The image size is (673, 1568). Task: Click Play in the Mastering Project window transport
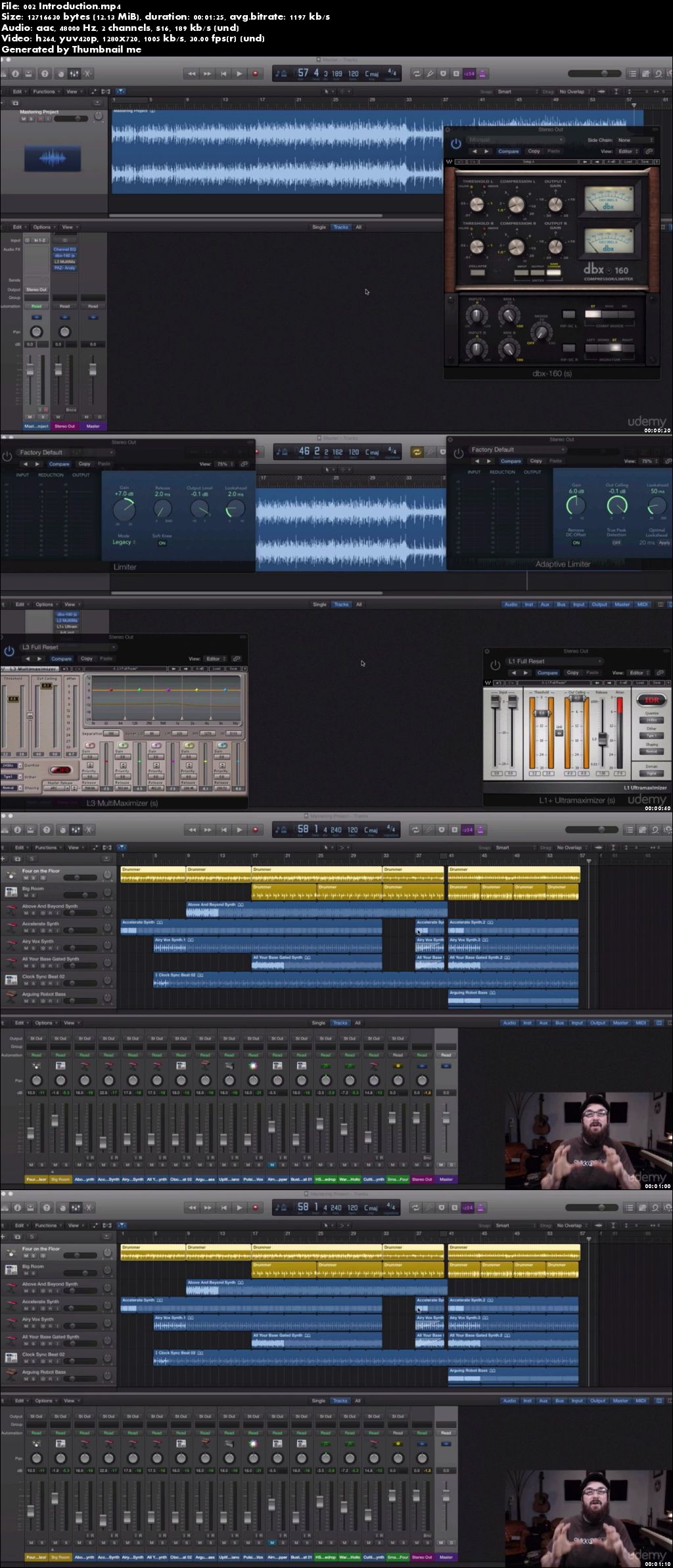(x=239, y=74)
